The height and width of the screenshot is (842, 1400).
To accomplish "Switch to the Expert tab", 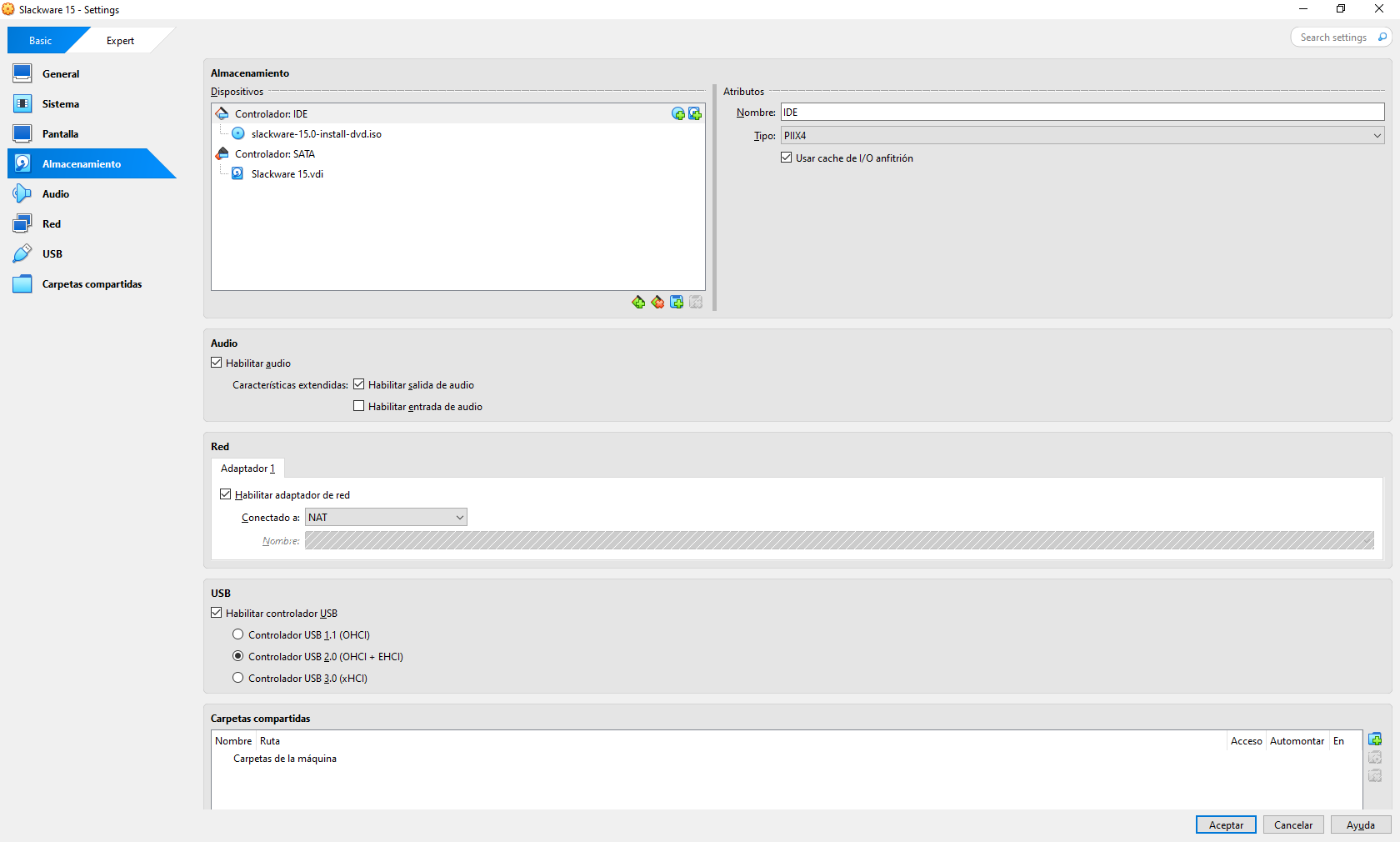I will tap(120, 40).
